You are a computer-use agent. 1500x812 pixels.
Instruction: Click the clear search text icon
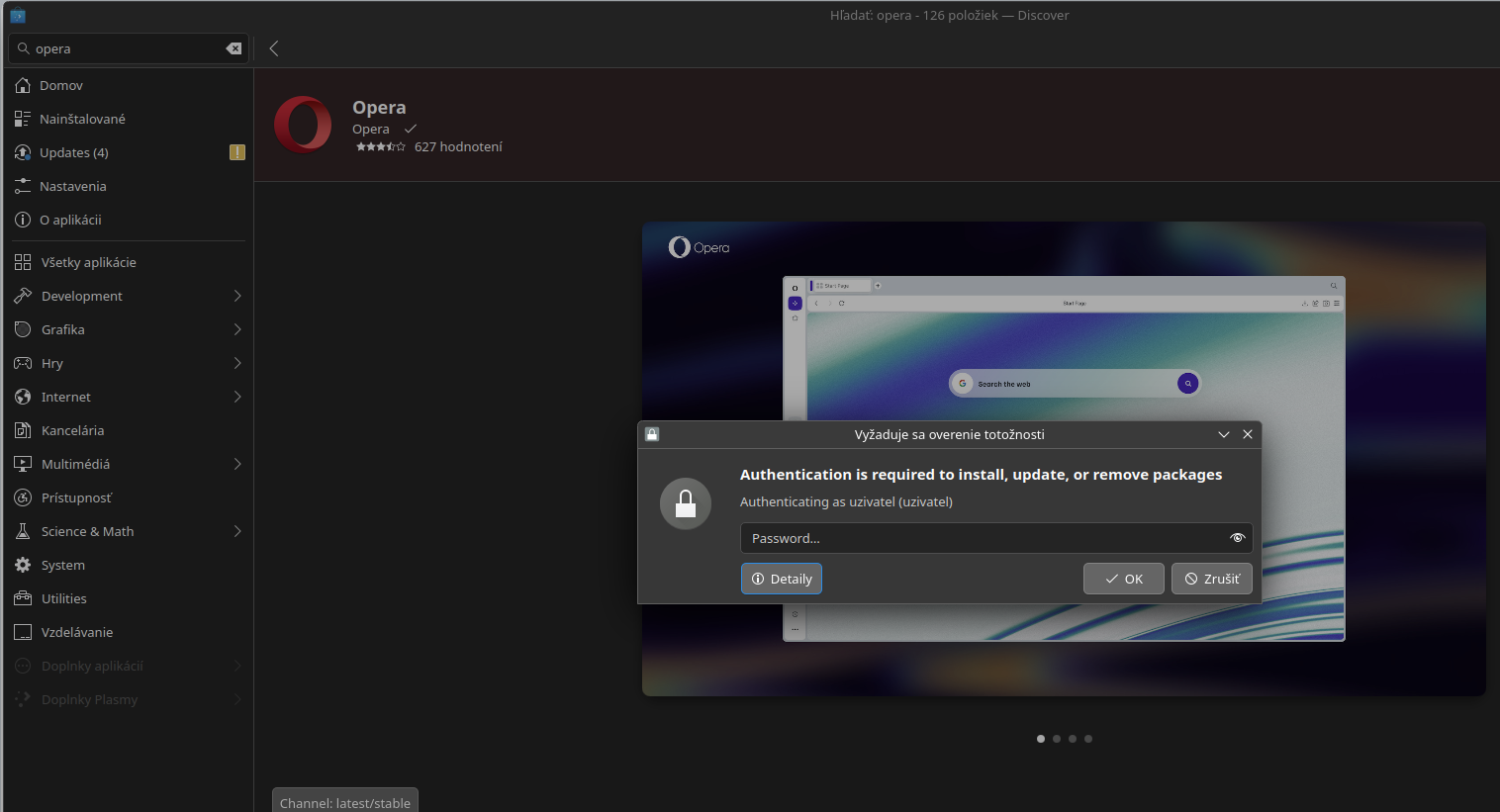[x=234, y=48]
